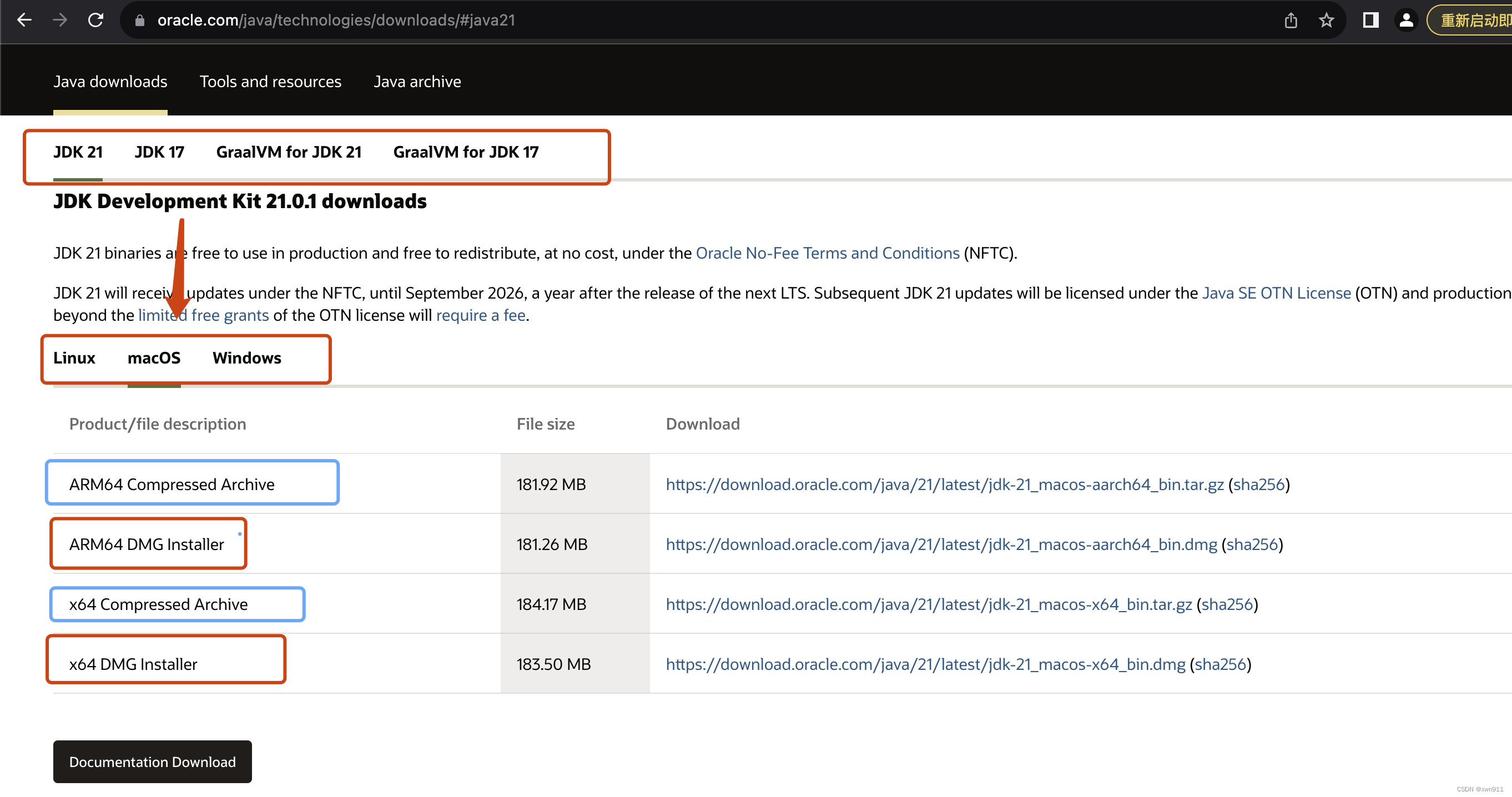Reload the page with refresh icon

click(x=95, y=21)
